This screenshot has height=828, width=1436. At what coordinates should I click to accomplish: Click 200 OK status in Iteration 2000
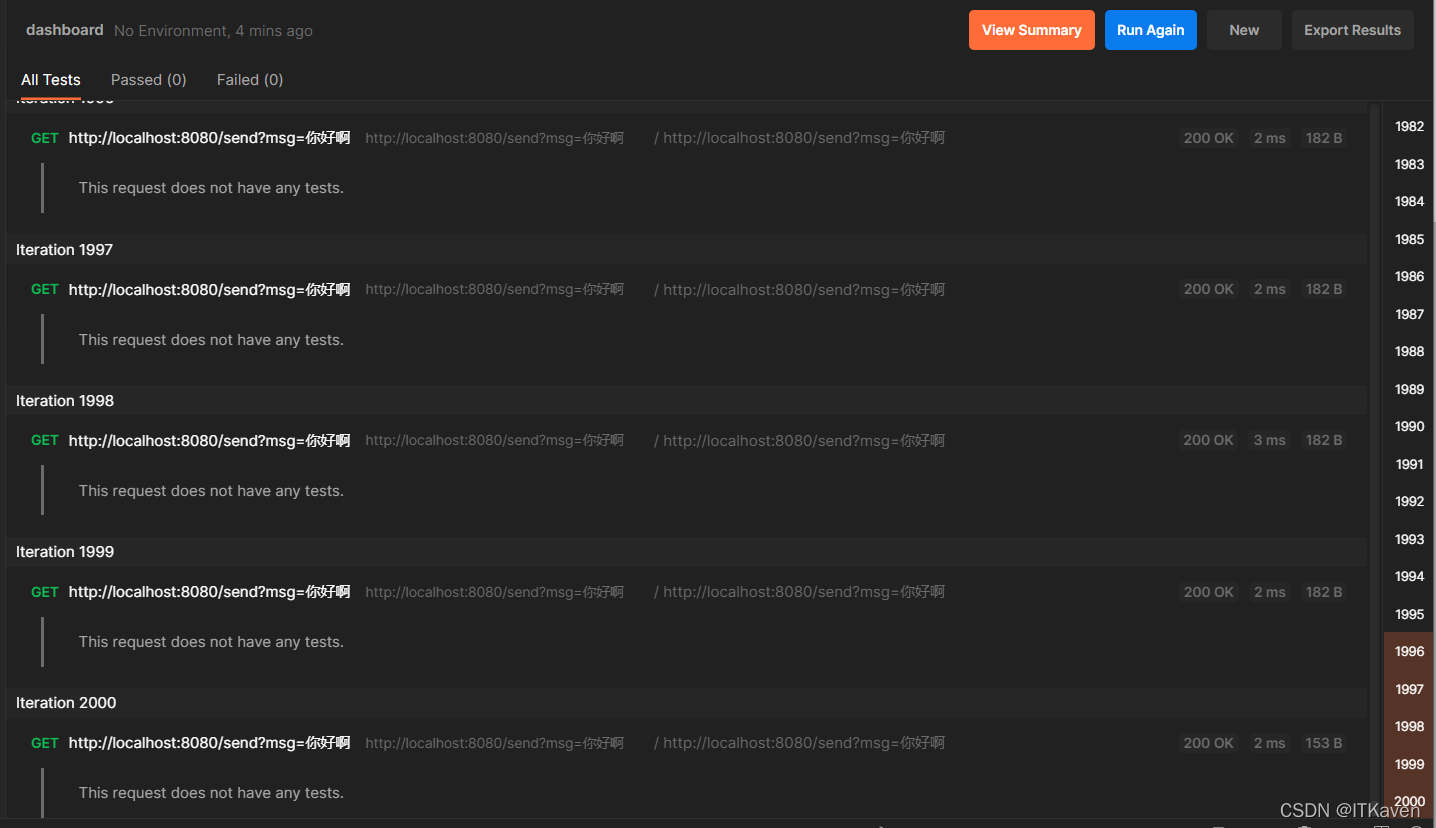[x=1208, y=743]
